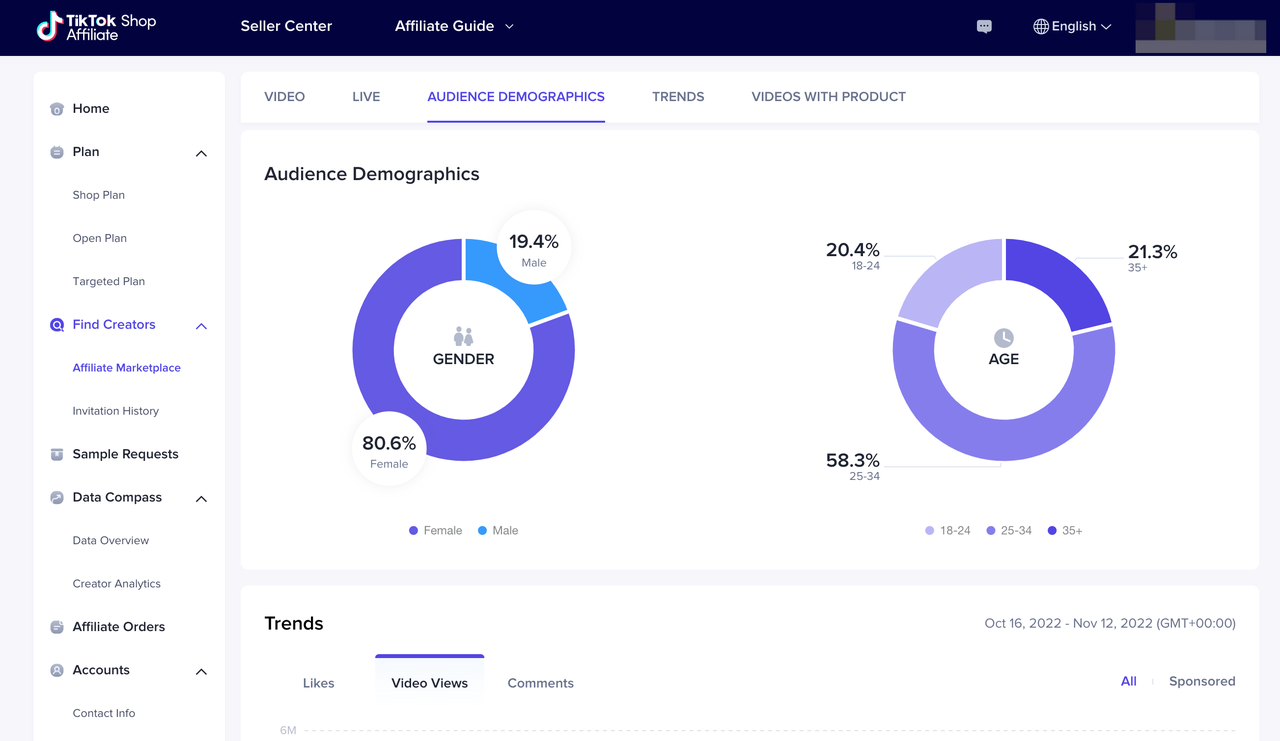Switch to the TRENDS tab
1280x741 pixels.
click(678, 97)
